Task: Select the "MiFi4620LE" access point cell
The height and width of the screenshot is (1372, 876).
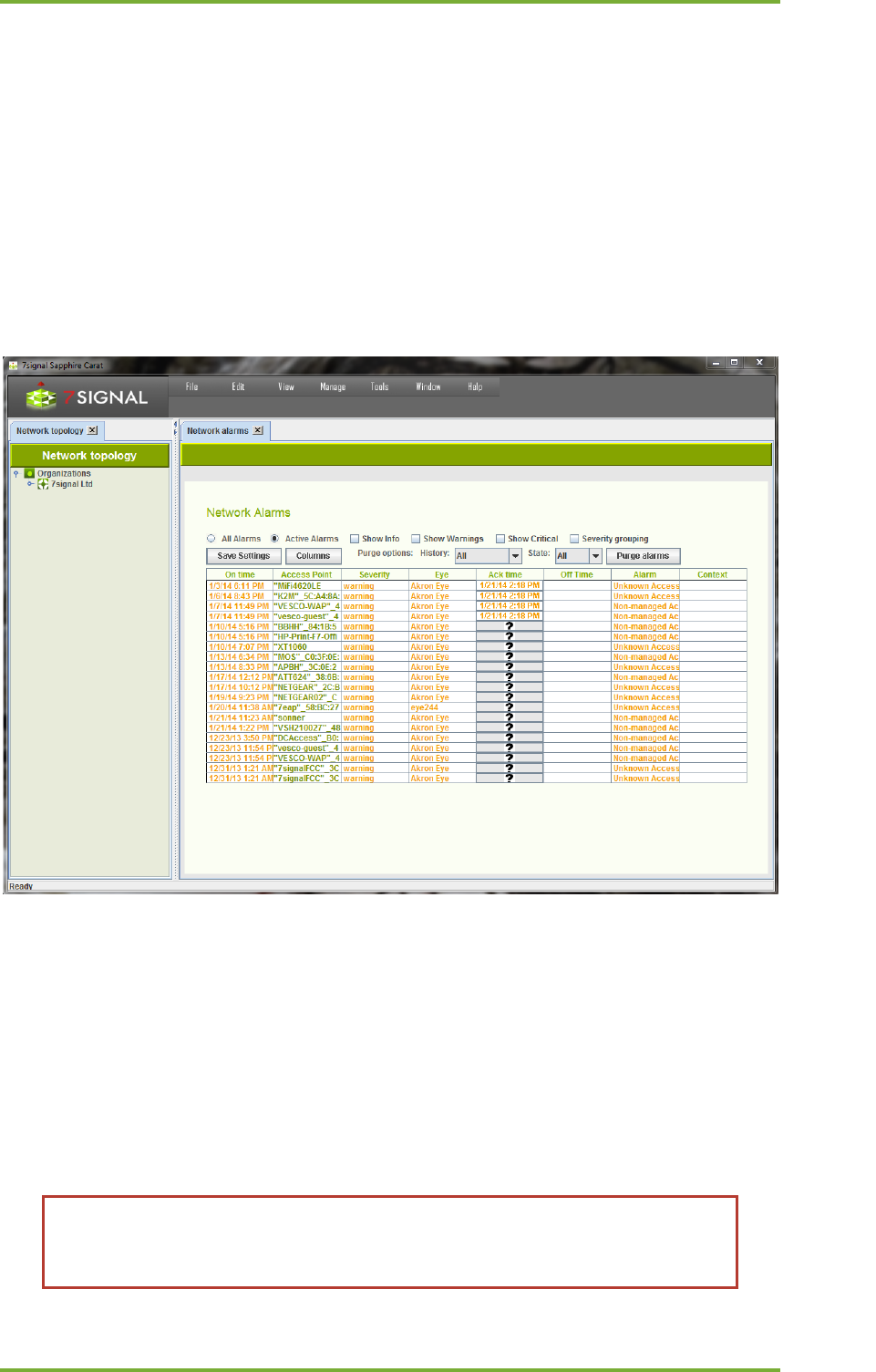Action: 307,586
